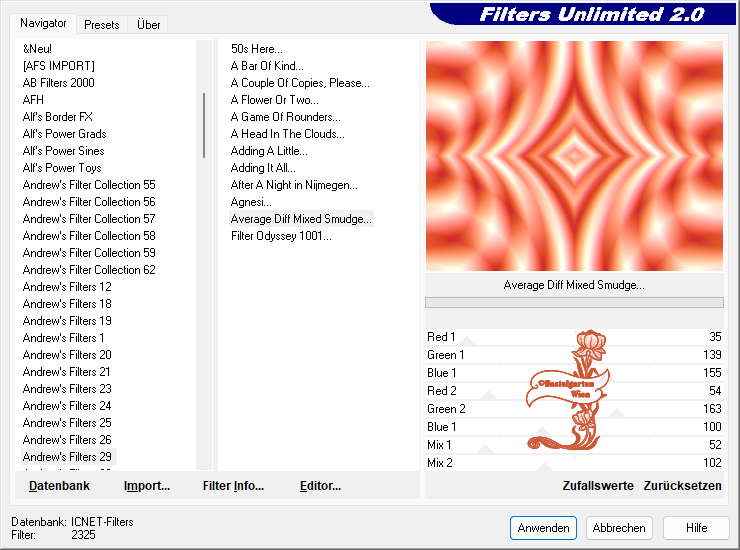740x550 pixels.
Task: Open the Über tab
Action: (x=148, y=25)
